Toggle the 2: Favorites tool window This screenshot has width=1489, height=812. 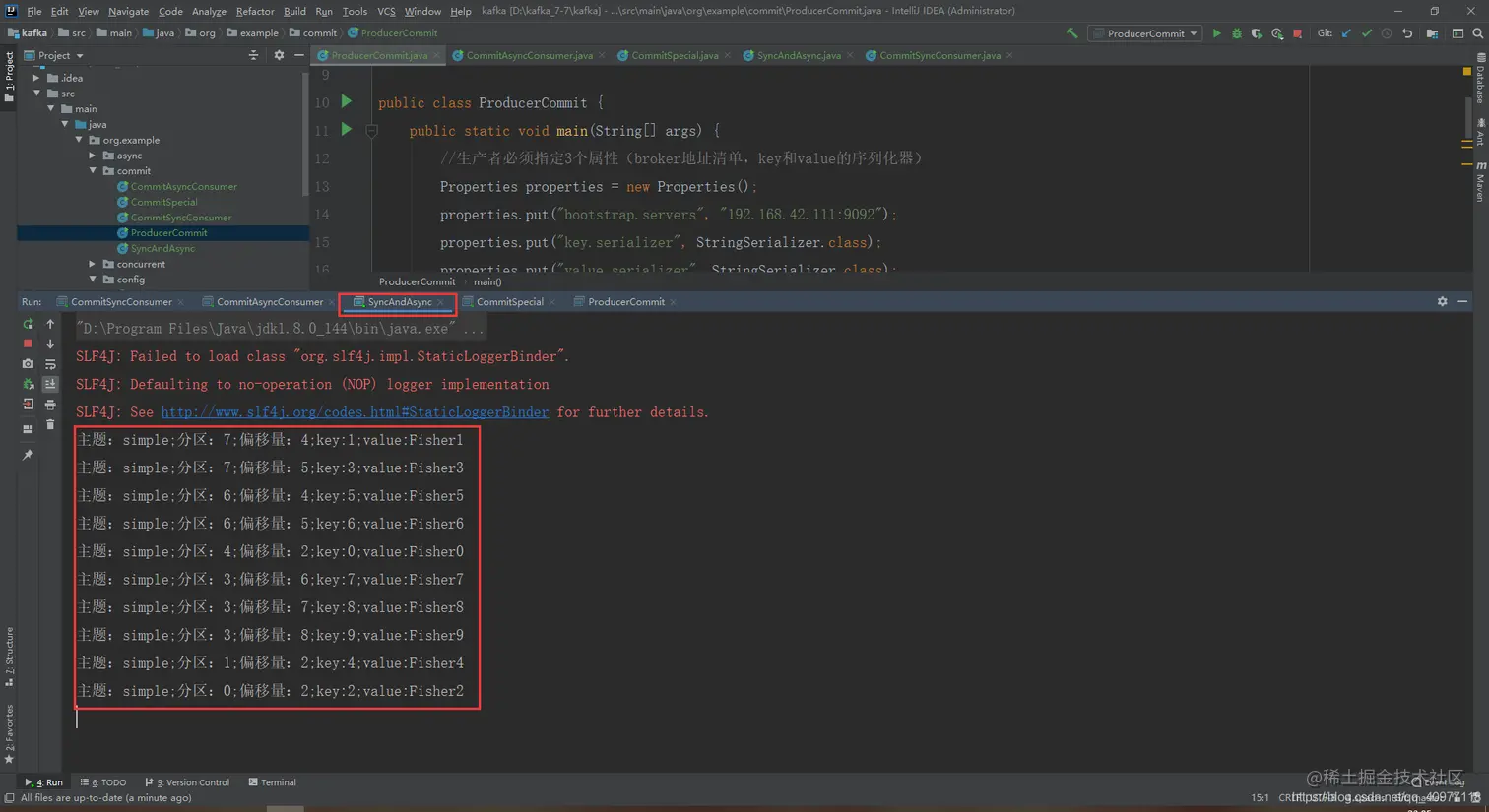click(9, 734)
